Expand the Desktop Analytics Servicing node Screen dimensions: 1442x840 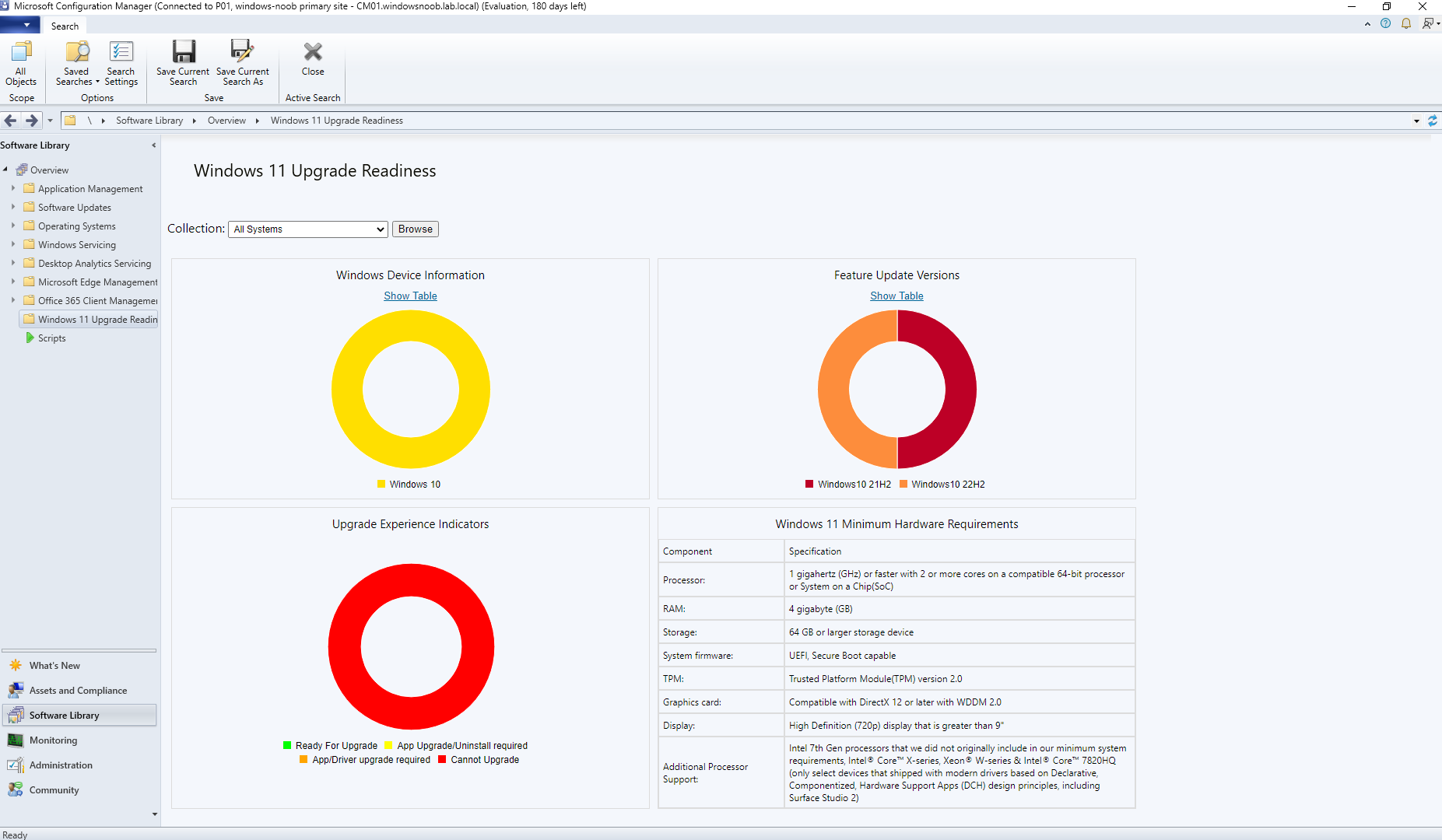coord(13,263)
